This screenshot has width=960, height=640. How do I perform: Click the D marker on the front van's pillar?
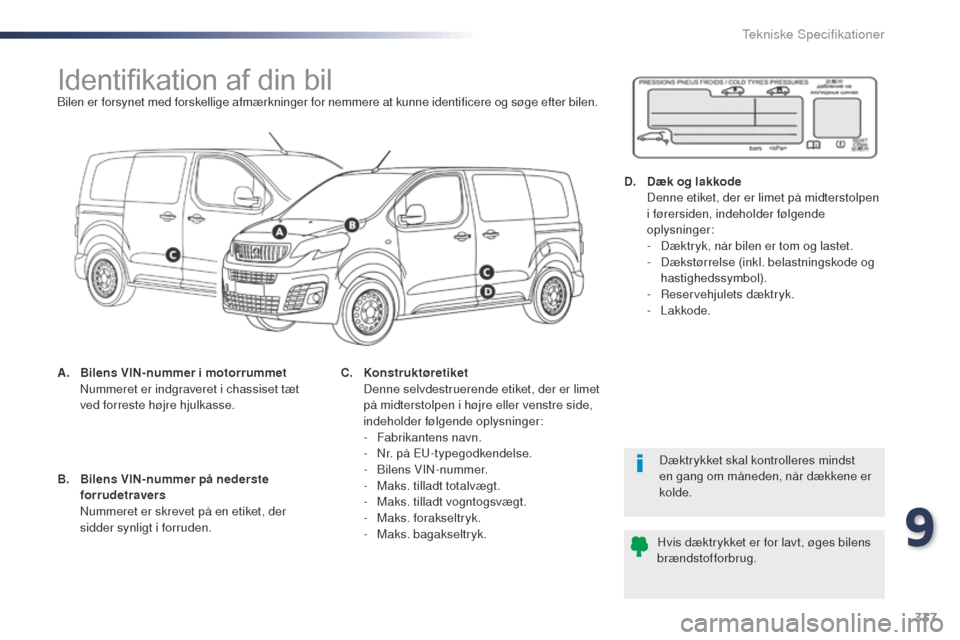[x=487, y=292]
